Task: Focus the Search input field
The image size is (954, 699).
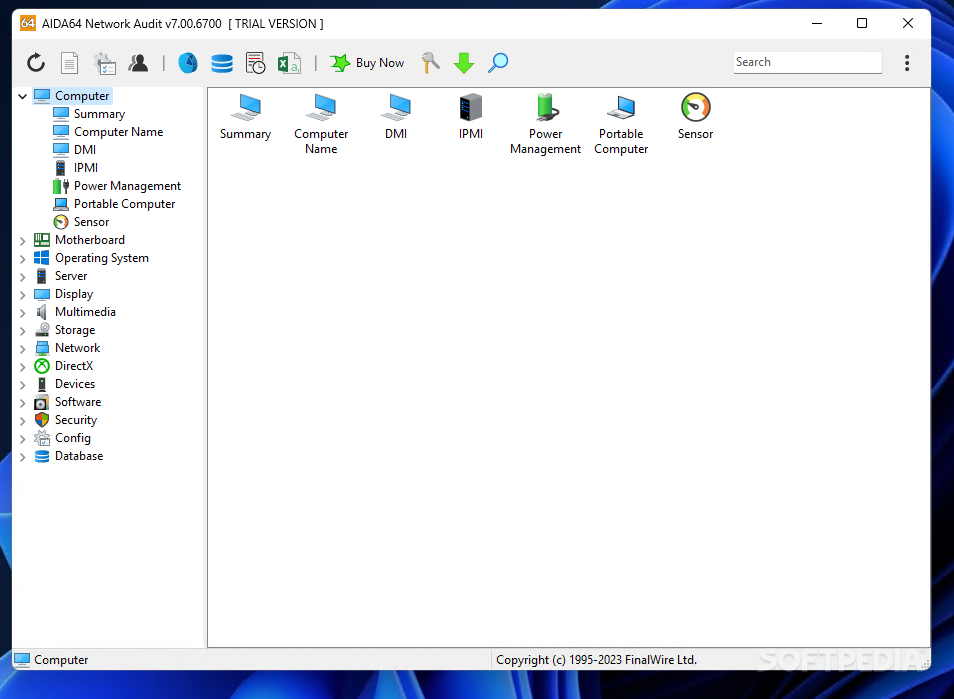Action: [x=807, y=62]
